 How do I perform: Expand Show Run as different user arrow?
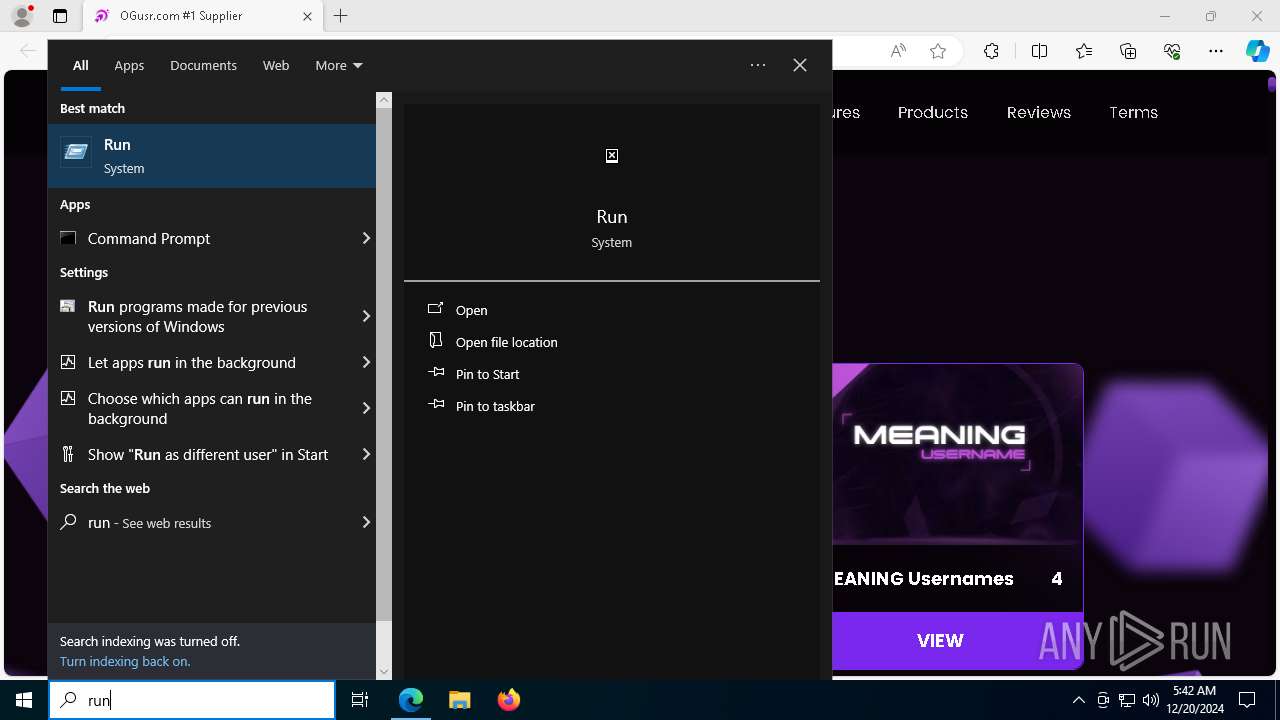tap(366, 454)
